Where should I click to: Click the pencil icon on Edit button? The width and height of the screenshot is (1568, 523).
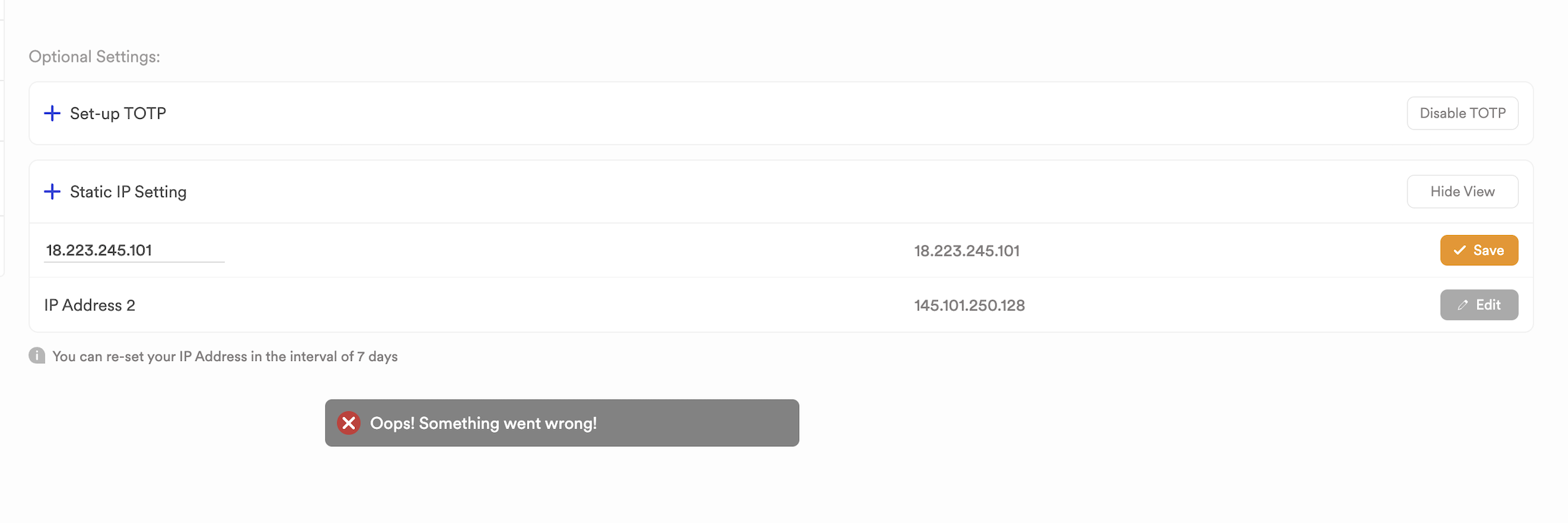pyautogui.click(x=1462, y=305)
